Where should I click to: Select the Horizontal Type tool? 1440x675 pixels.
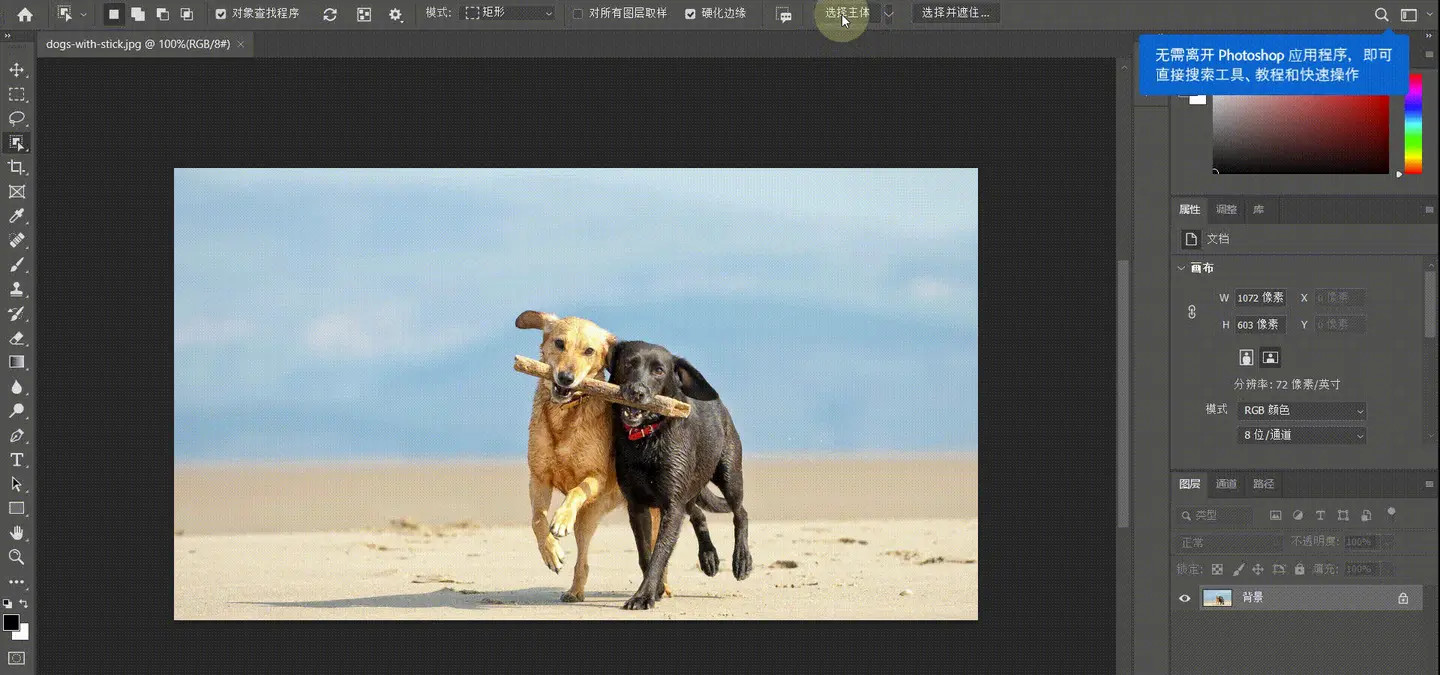pyautogui.click(x=17, y=460)
